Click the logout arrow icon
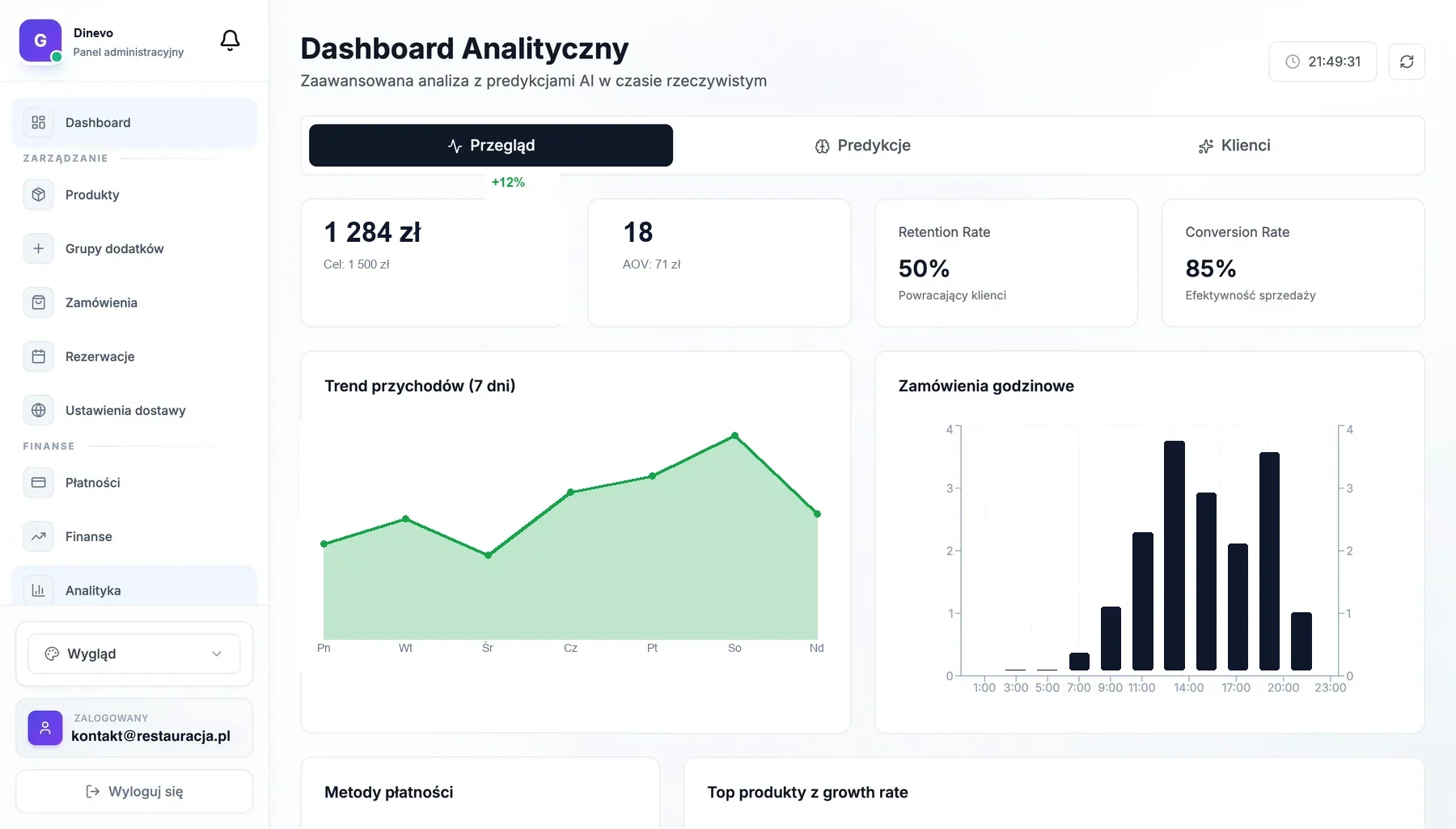The height and width of the screenshot is (829, 1456). tap(93, 791)
